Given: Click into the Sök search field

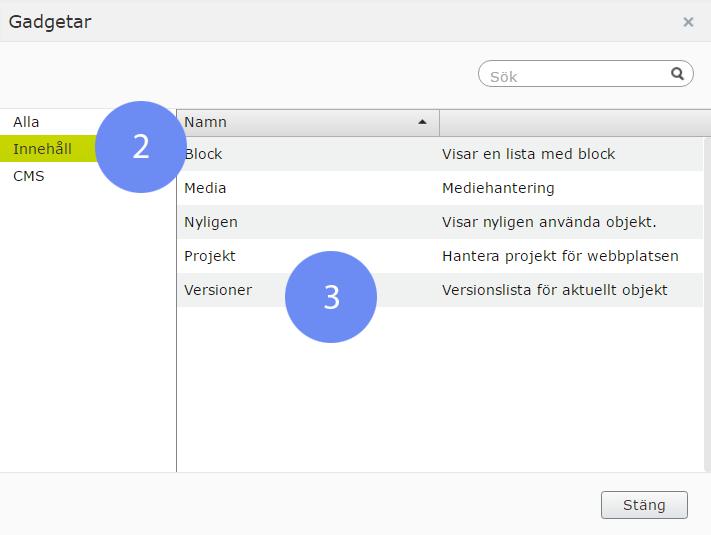Looking at the screenshot, I should click(x=575, y=74).
